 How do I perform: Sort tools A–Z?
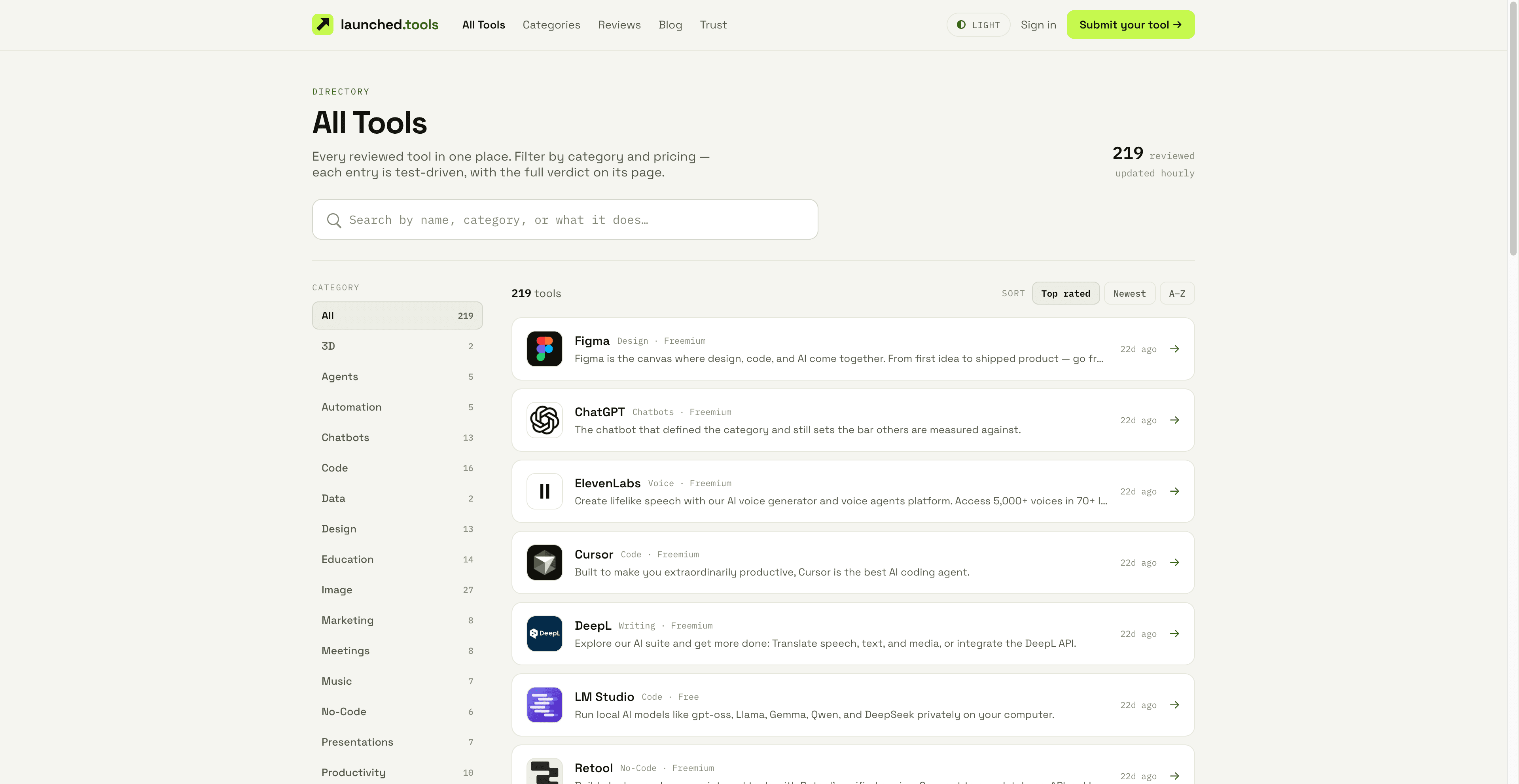click(1177, 294)
